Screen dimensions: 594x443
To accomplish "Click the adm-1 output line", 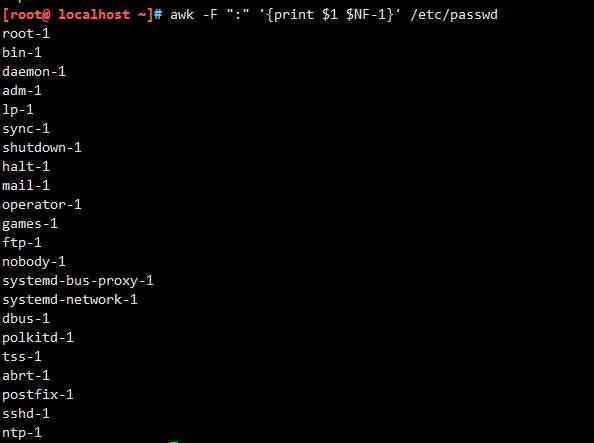I will coord(22,91).
